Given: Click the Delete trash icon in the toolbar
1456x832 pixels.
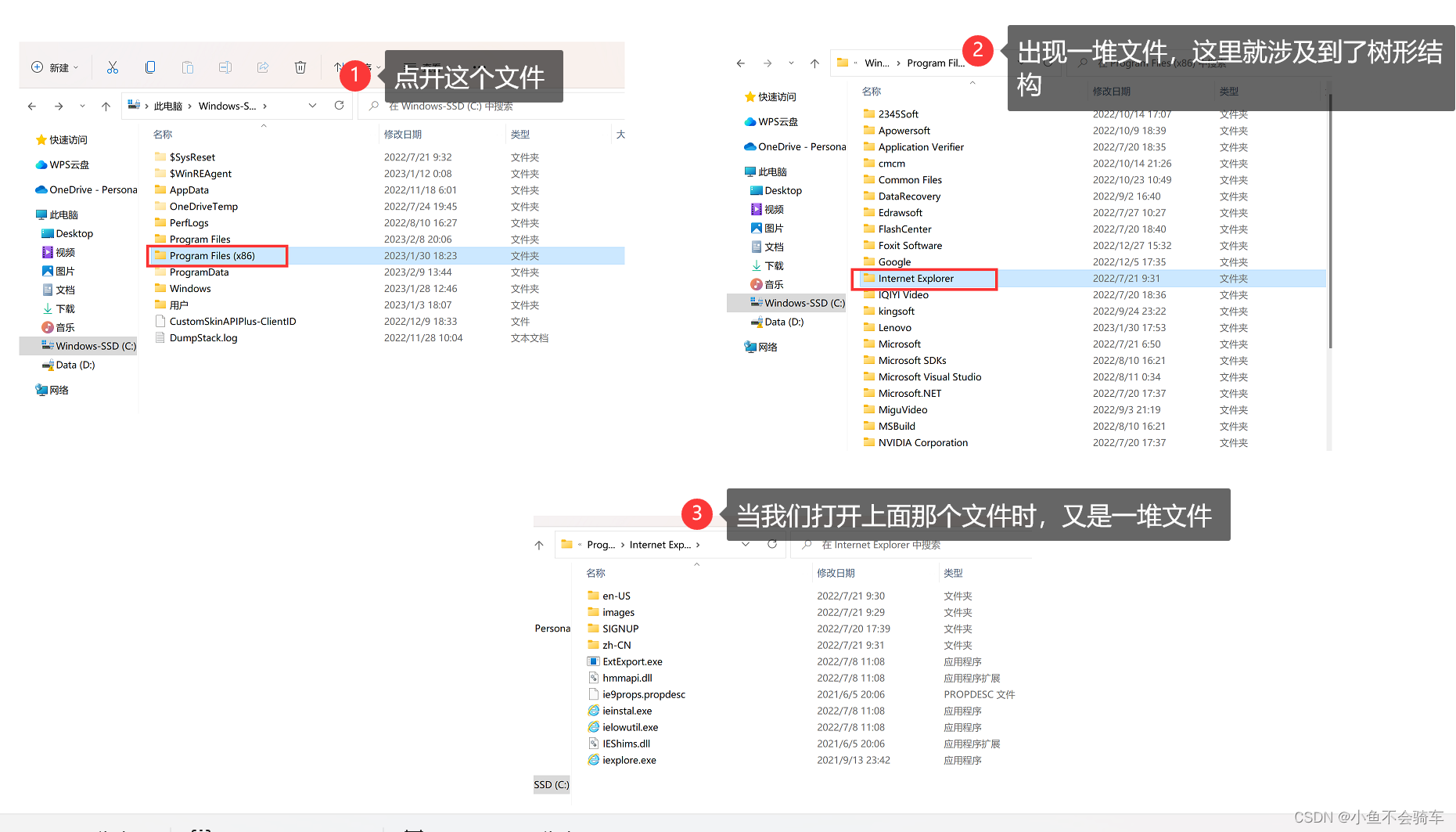Looking at the screenshot, I should [x=300, y=67].
